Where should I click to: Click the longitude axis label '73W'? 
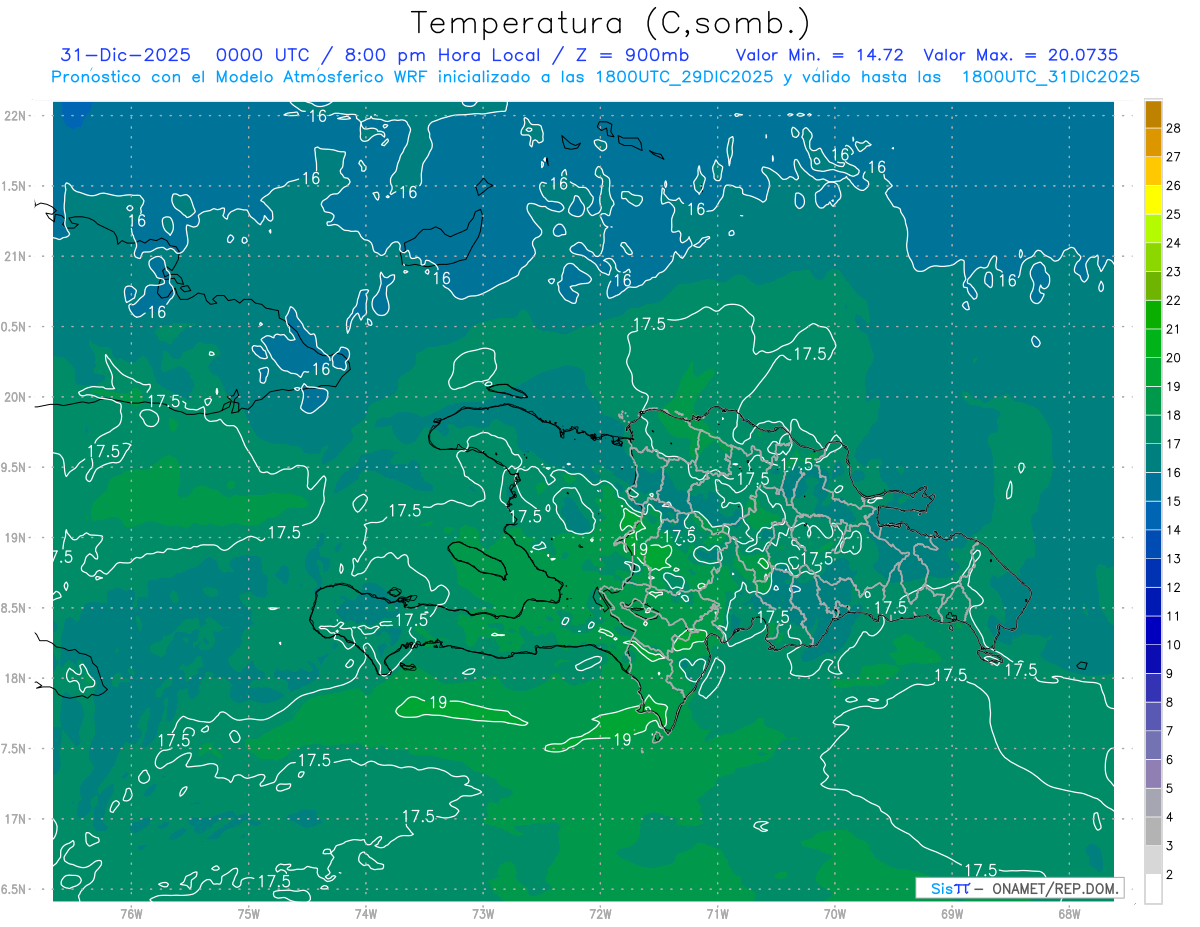tap(483, 914)
